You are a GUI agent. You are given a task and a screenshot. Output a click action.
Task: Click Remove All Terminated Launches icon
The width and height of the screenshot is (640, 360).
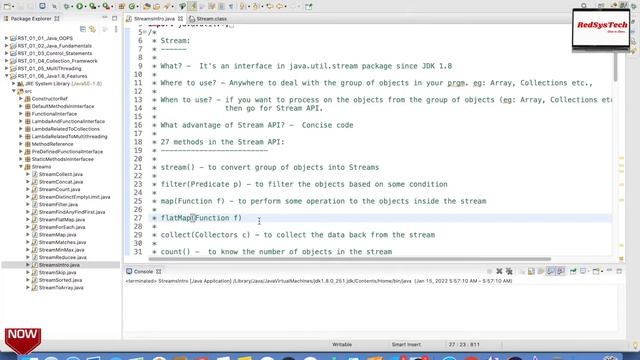(x=509, y=271)
